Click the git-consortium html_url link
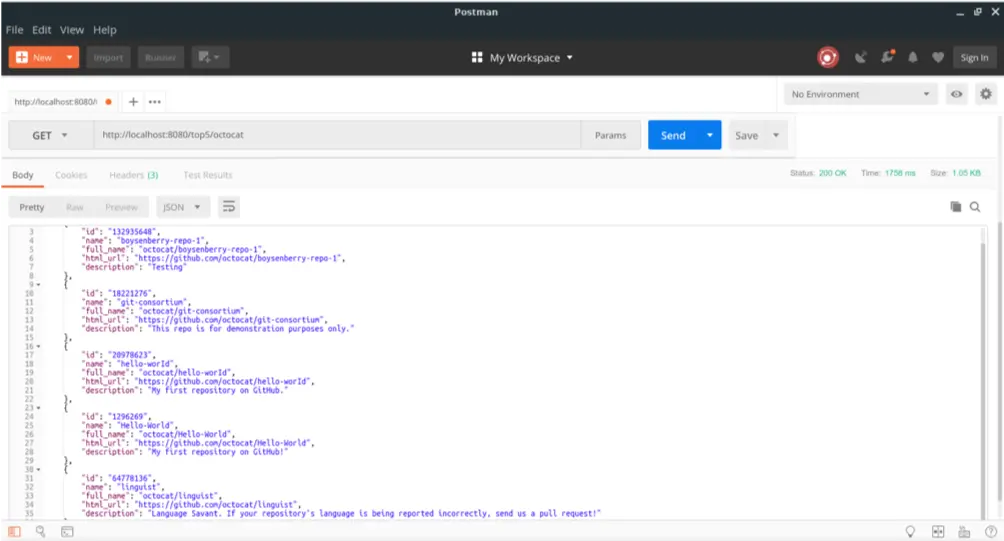Viewport: 1004px width, 541px height. [231, 320]
